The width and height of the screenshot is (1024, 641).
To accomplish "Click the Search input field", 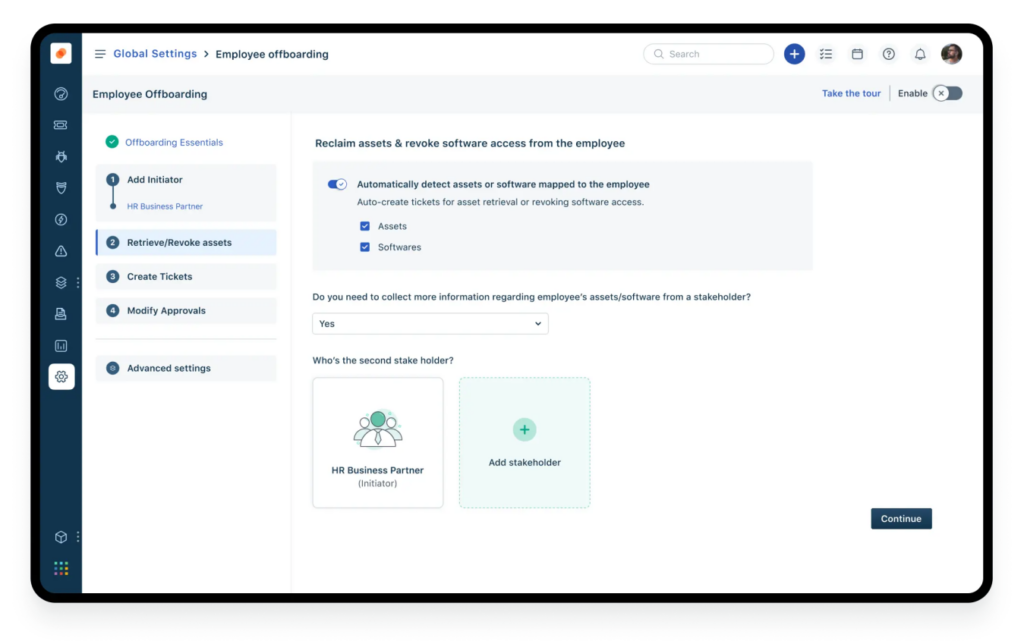I will click(709, 54).
